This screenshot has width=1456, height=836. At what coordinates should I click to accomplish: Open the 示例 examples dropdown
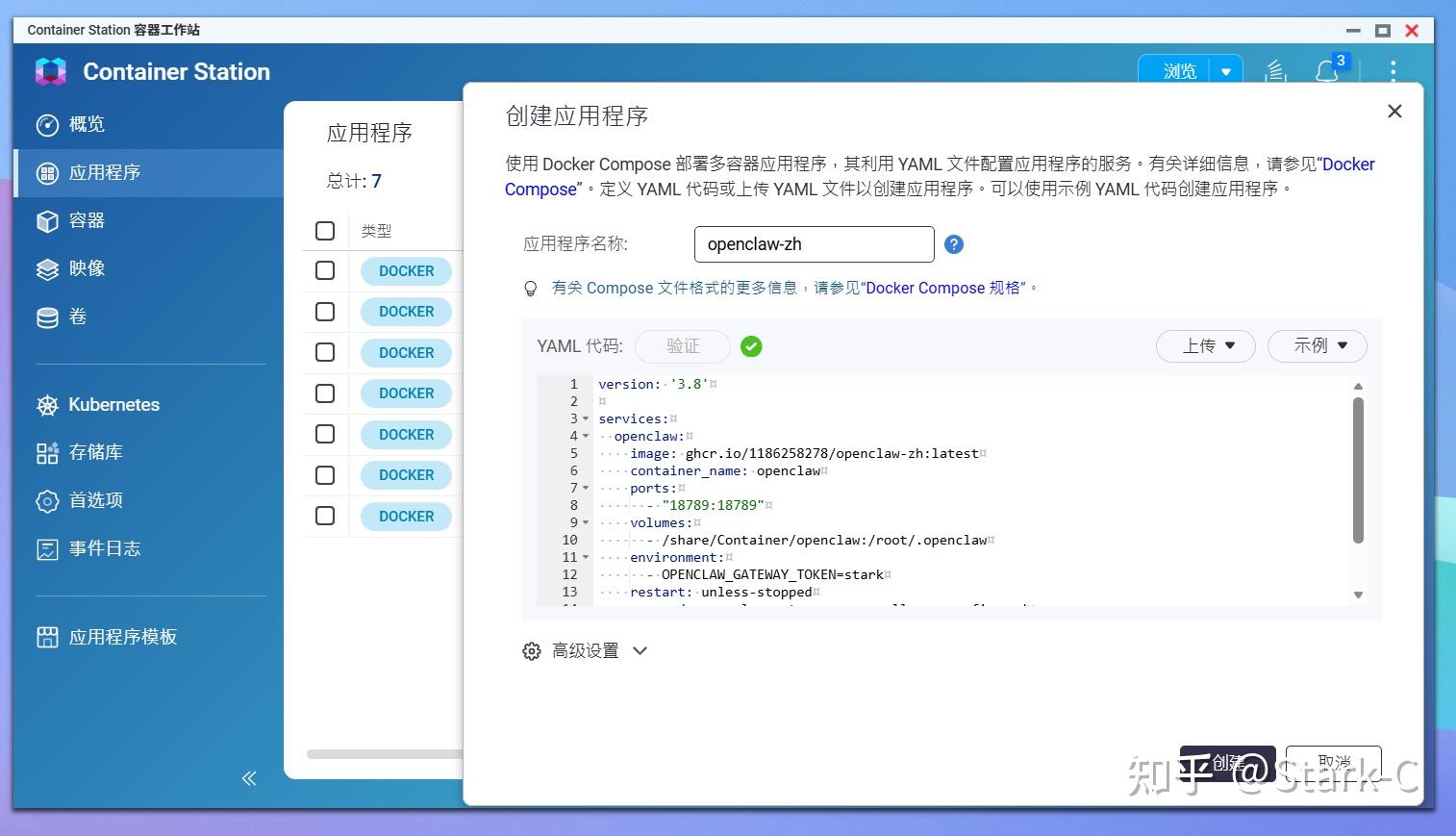(1318, 346)
